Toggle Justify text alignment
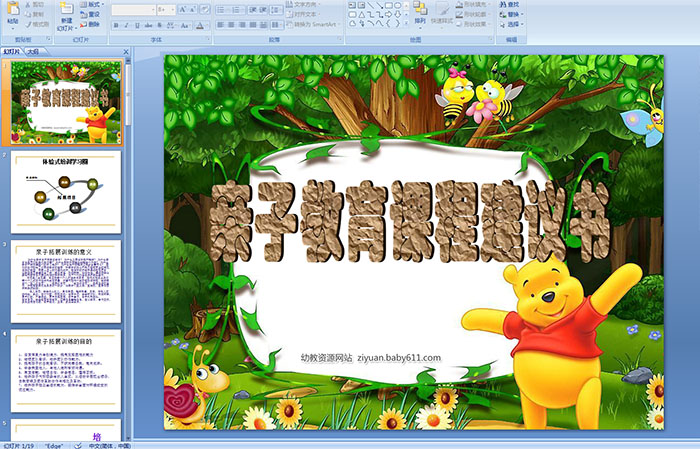The height and width of the screenshot is (449, 700). coord(253,25)
